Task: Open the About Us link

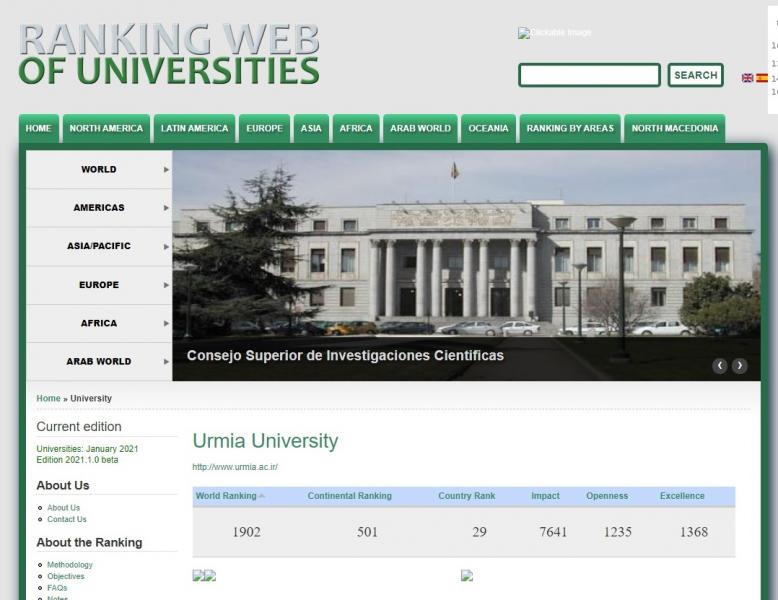Action: tap(64, 508)
